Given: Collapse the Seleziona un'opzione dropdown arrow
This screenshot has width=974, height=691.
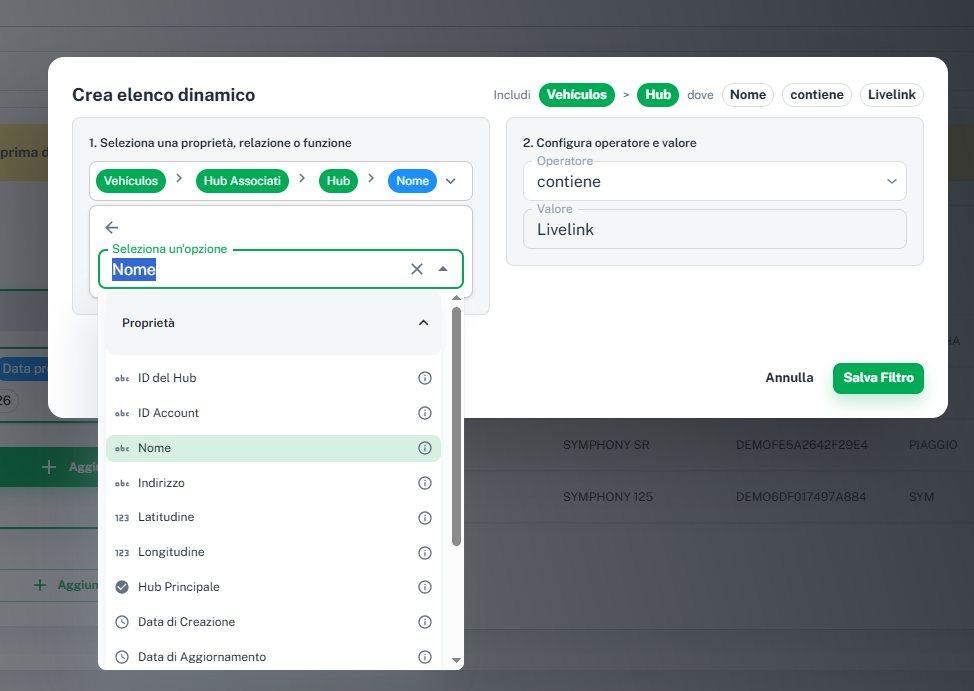Looking at the screenshot, I should pyautogui.click(x=443, y=269).
